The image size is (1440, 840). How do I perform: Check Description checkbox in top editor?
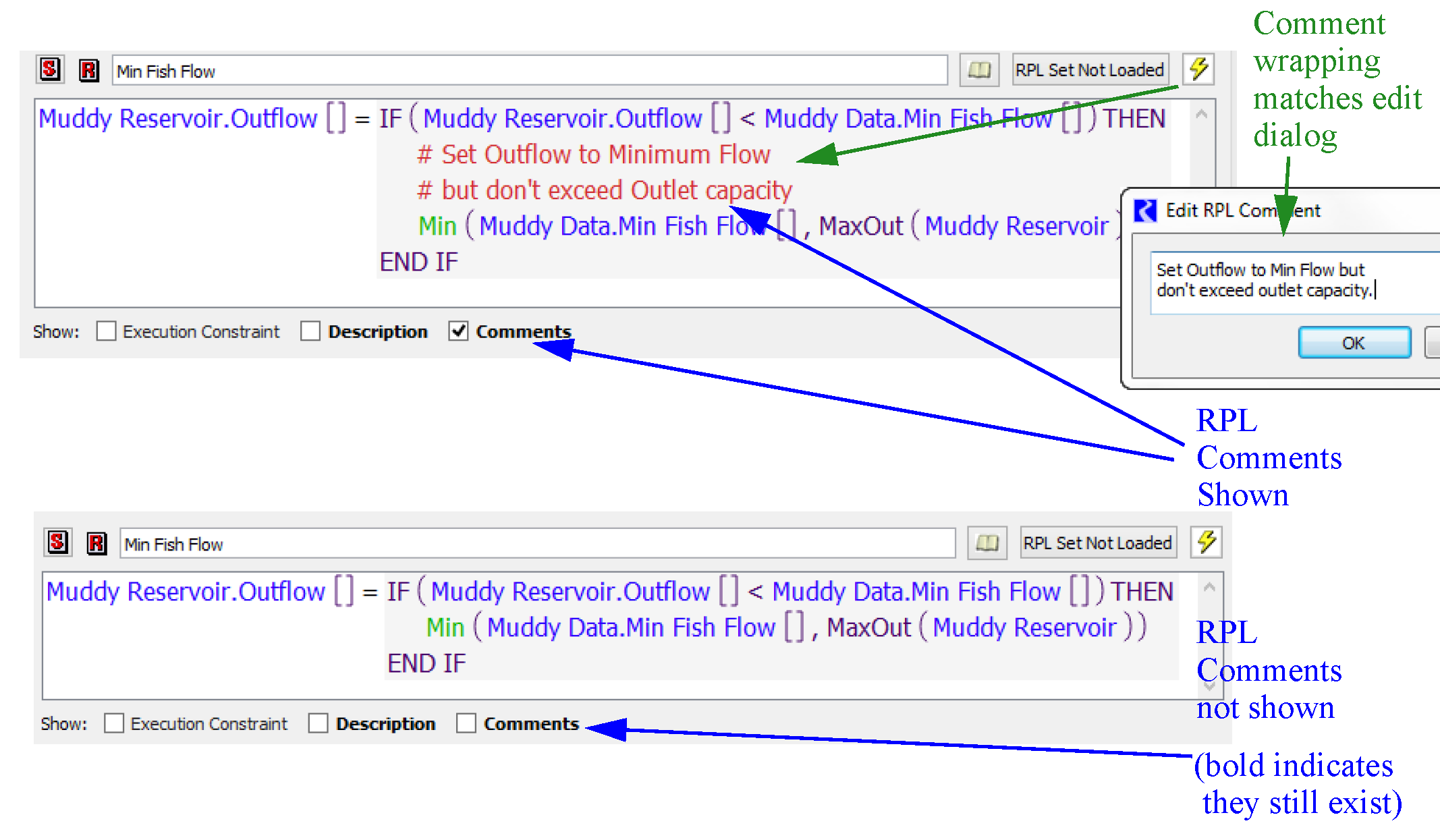(x=310, y=331)
